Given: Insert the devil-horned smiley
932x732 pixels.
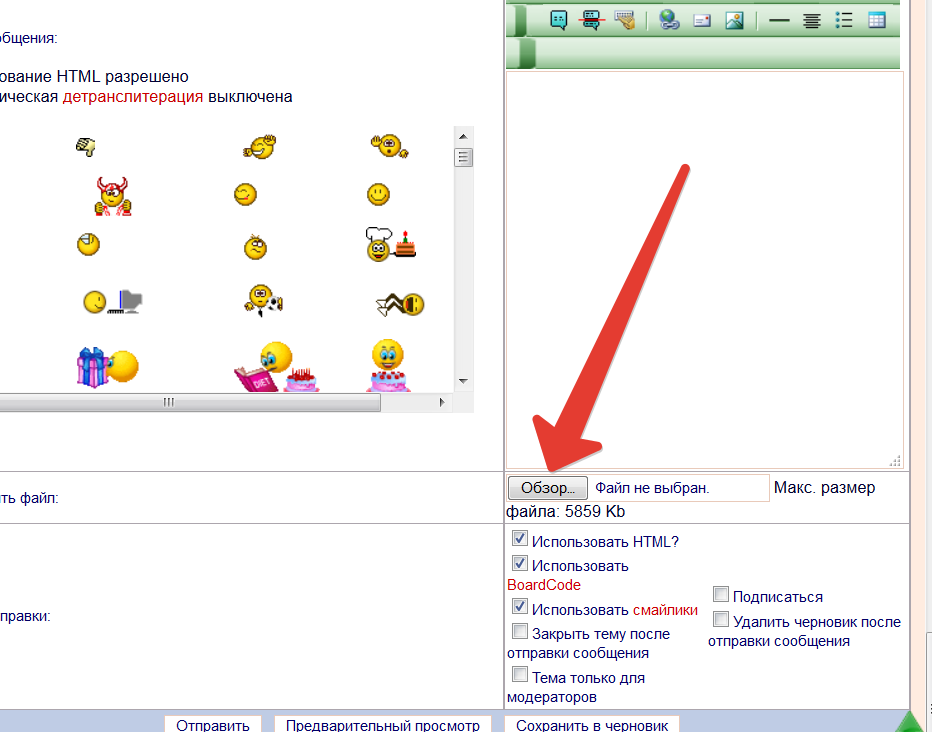Looking at the screenshot, I should pos(113,195).
